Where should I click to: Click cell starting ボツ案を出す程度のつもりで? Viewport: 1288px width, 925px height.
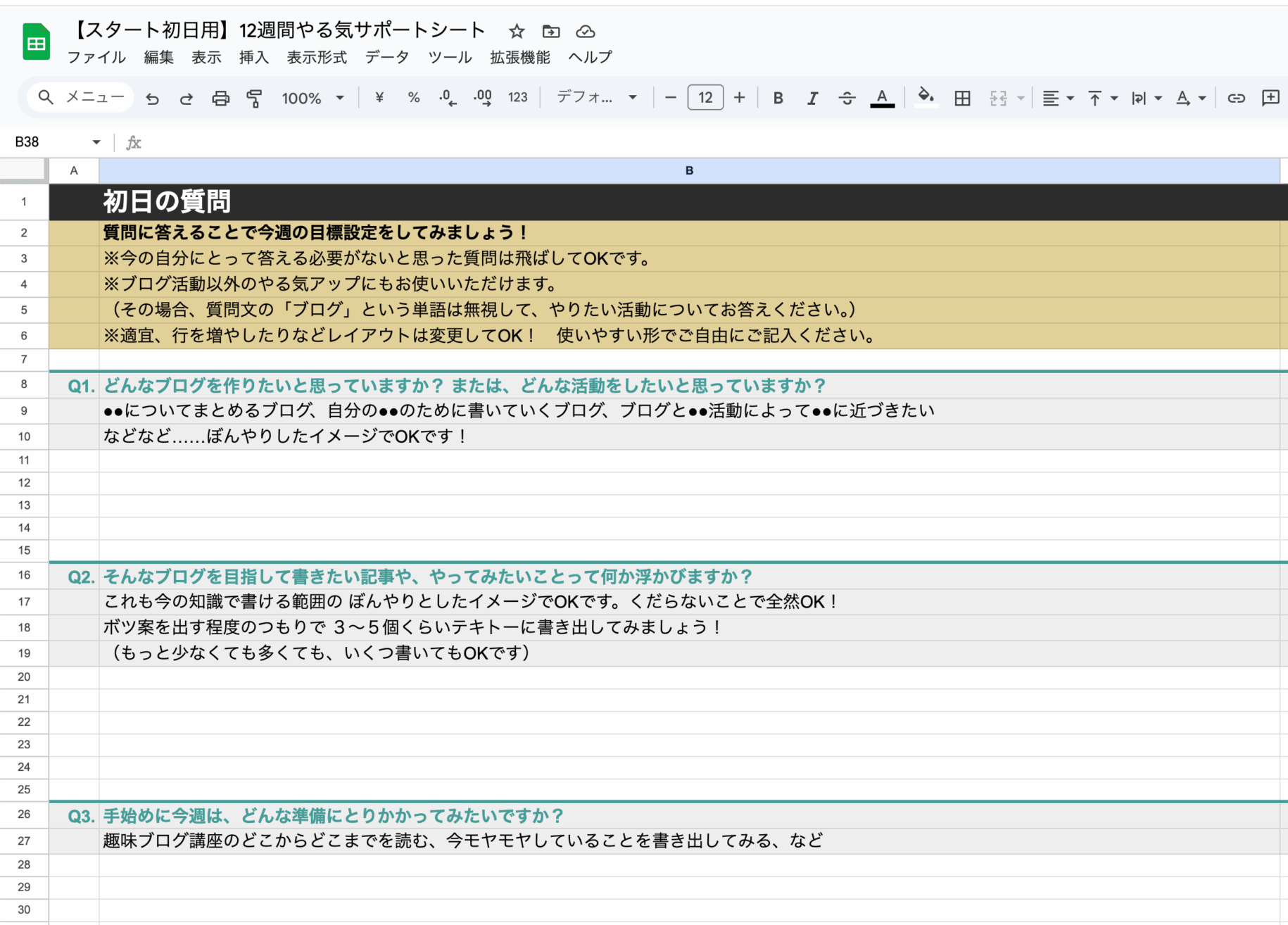[689, 627]
